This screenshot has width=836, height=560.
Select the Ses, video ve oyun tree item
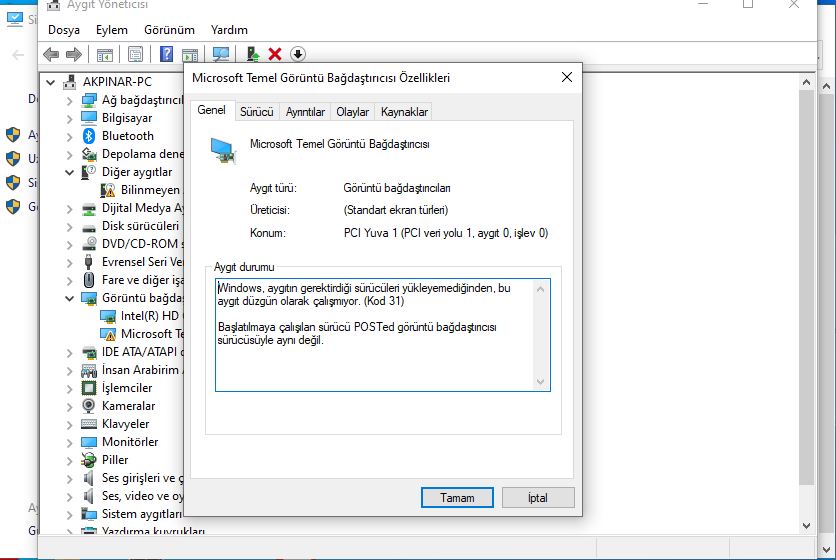[x=142, y=496]
